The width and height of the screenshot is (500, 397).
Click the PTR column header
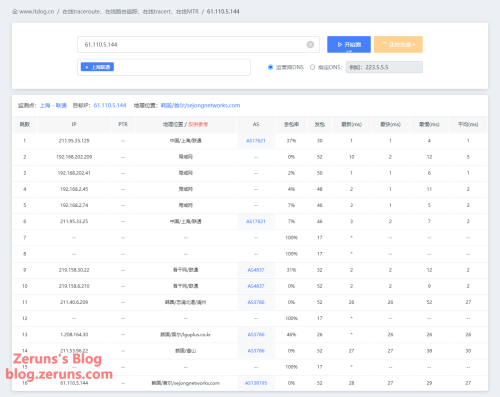pos(123,124)
